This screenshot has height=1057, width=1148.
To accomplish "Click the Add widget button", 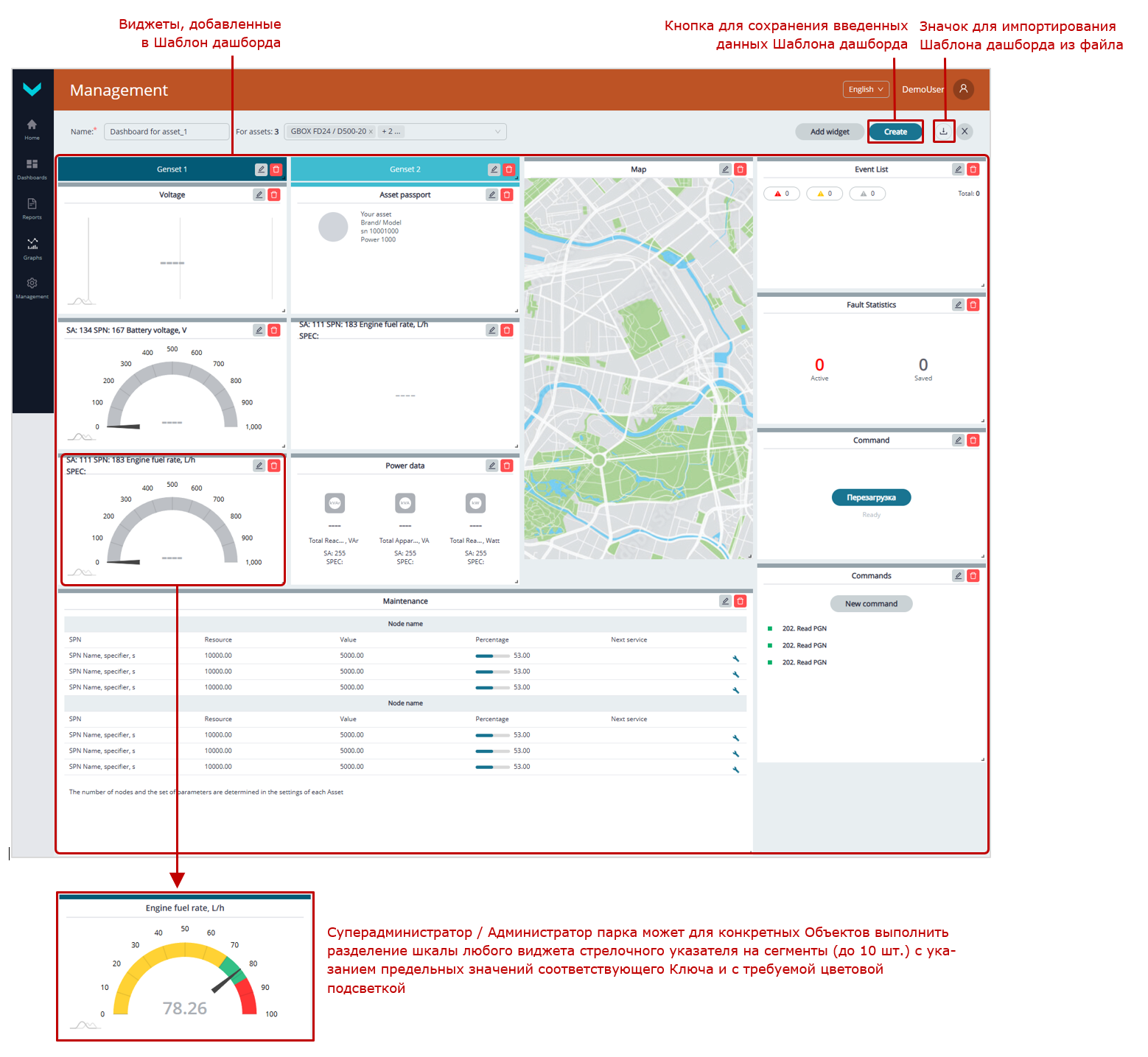I will coord(830,132).
